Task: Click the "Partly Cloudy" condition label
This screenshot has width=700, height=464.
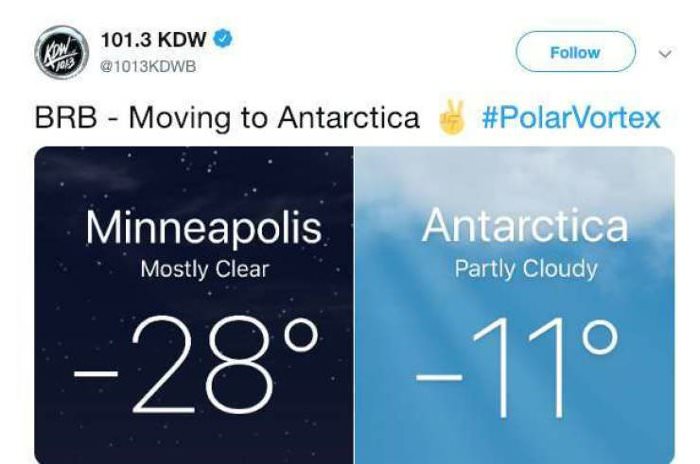Action: (525, 269)
